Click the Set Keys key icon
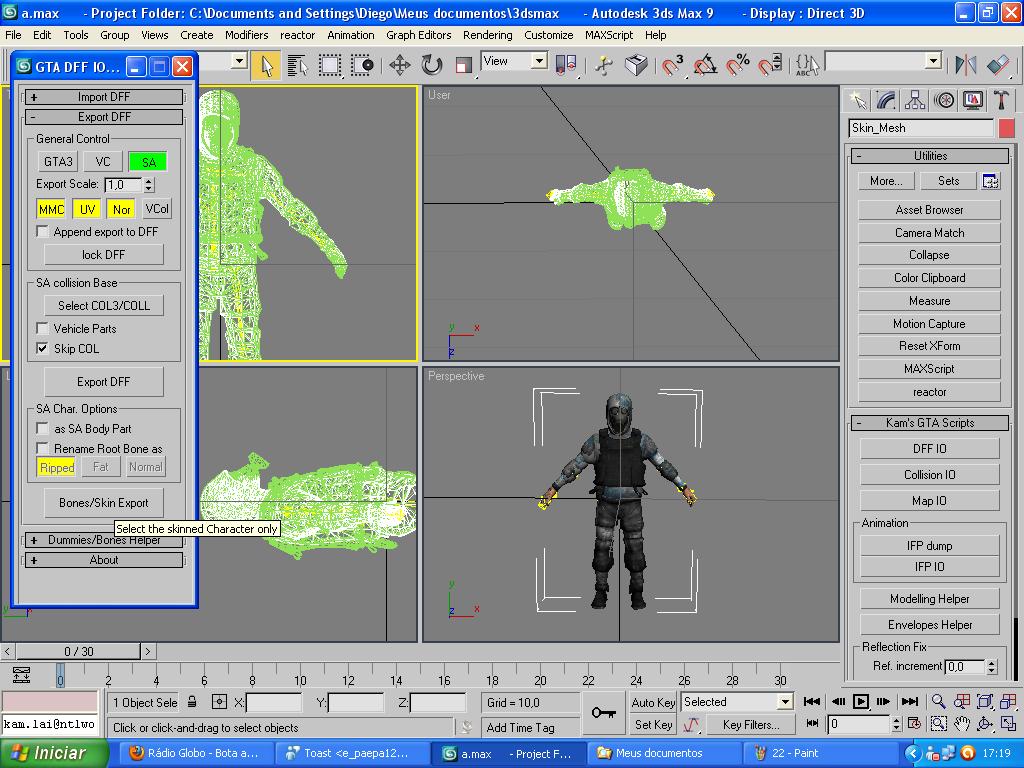 (603, 712)
